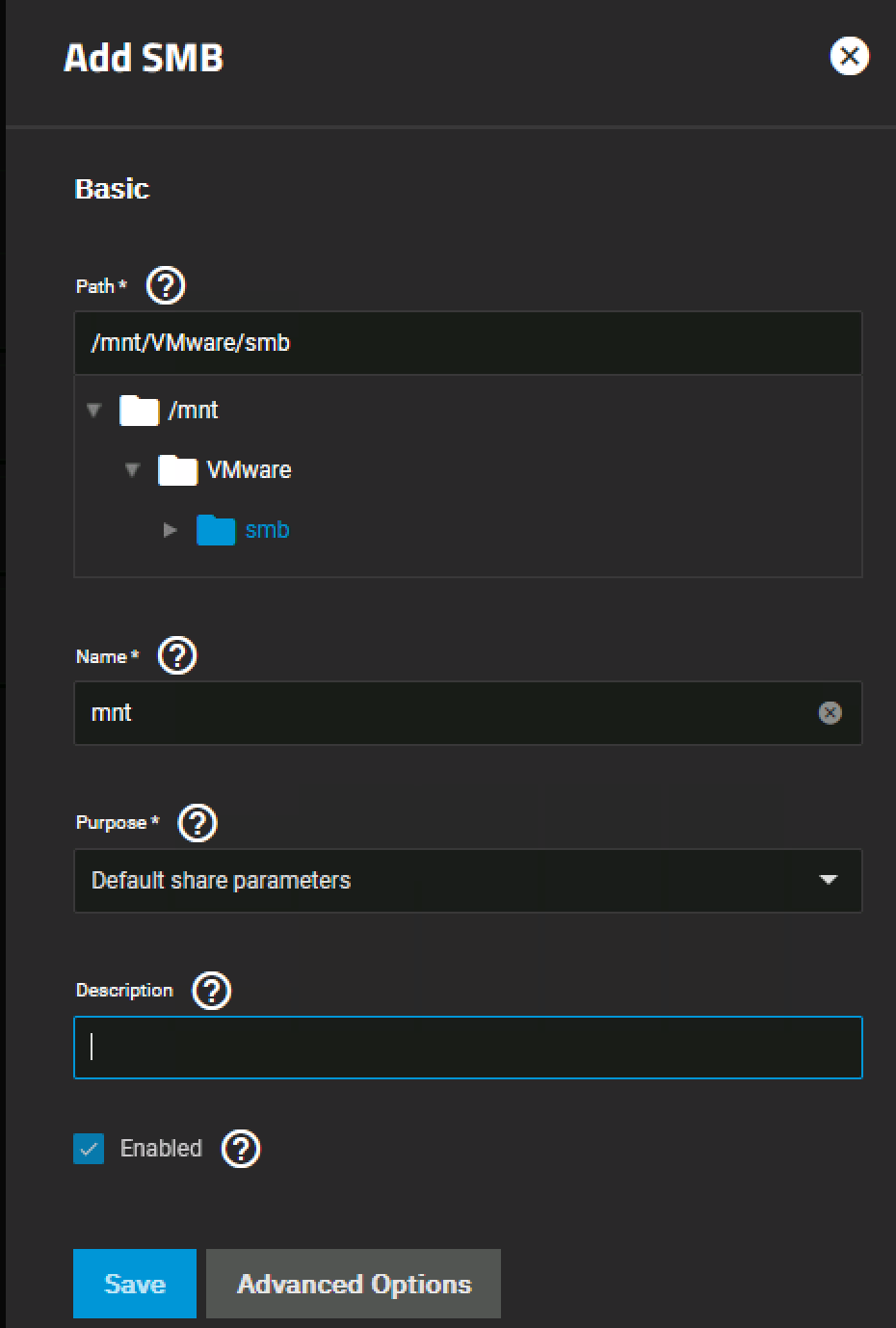Click into the Path text field
The height and width of the screenshot is (1328, 896).
click(x=467, y=343)
